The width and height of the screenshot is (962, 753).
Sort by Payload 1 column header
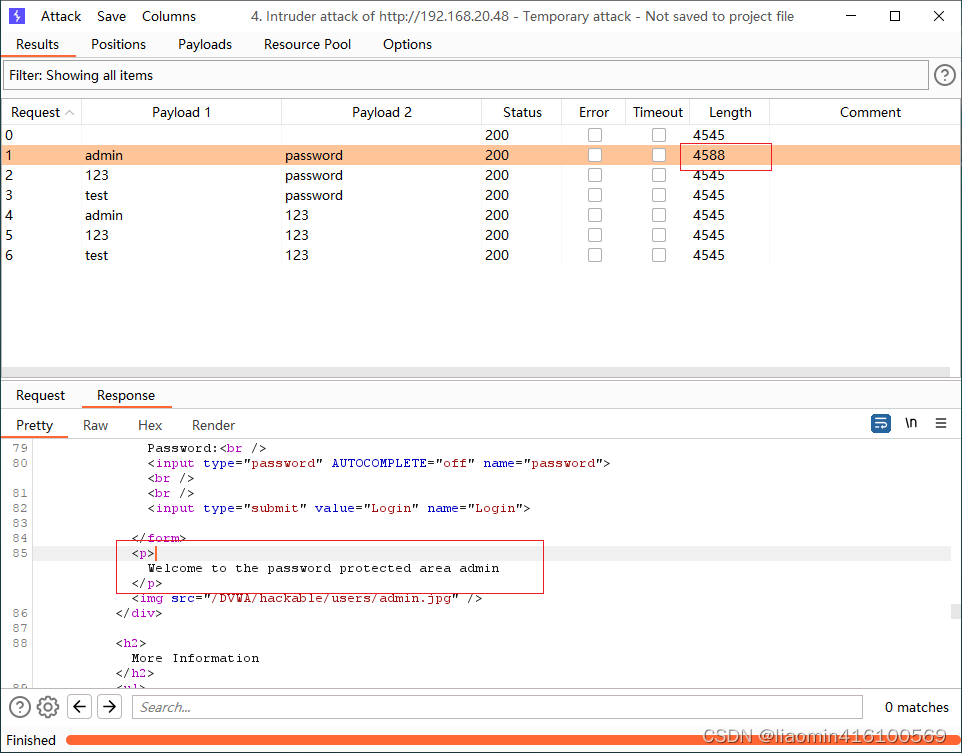182,112
